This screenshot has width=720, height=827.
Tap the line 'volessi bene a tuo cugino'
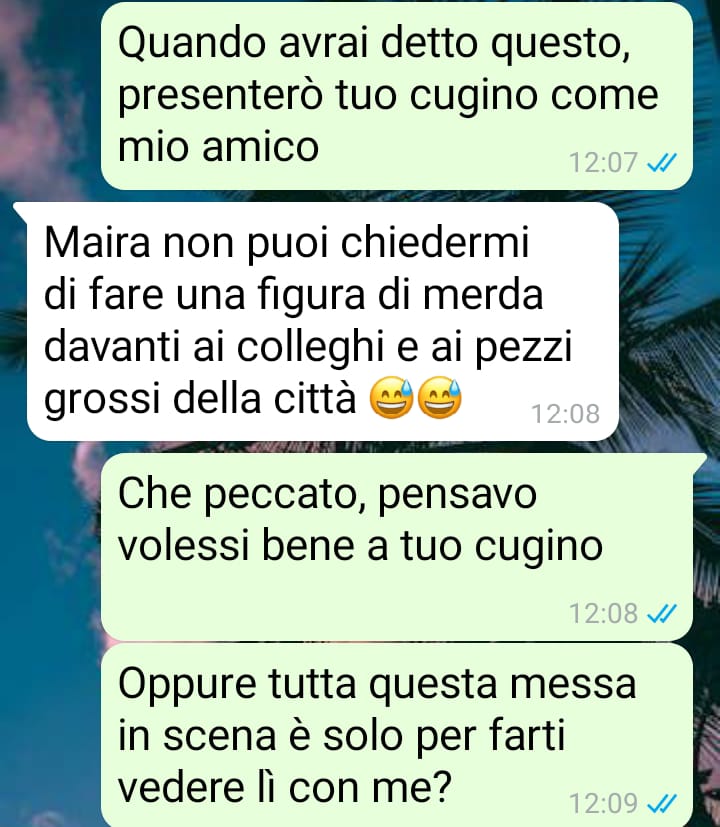click(360, 546)
